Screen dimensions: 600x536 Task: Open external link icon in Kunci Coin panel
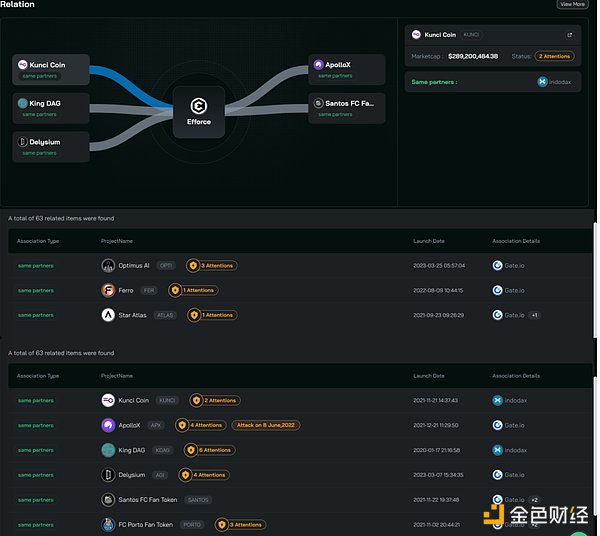point(570,34)
